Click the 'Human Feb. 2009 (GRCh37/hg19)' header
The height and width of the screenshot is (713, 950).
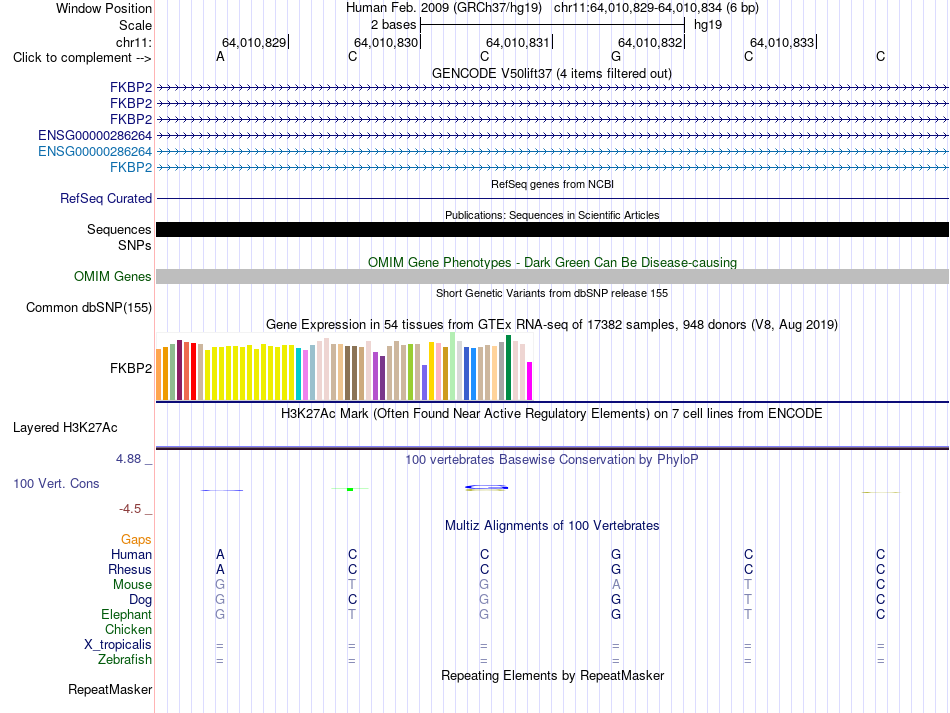pos(443,8)
